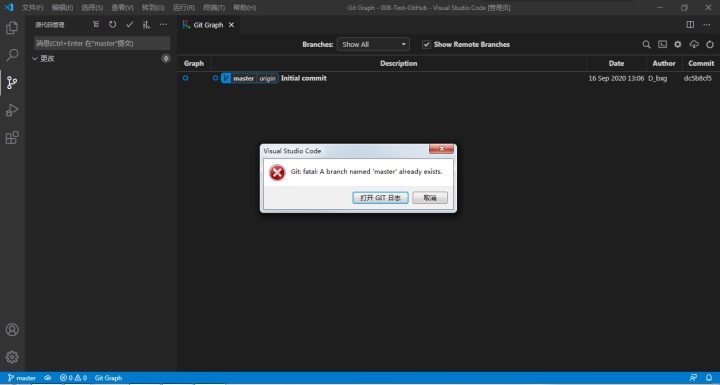Open the 运行(R) menu
The image size is (720, 385).
(x=184, y=8)
